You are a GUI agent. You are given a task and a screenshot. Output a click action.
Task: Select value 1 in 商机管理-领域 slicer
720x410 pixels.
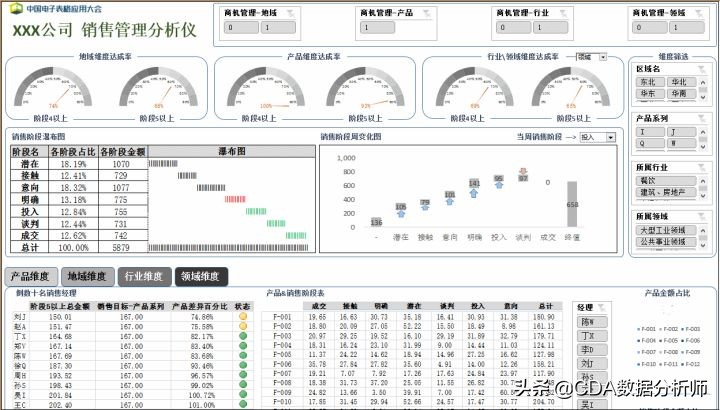point(687,28)
